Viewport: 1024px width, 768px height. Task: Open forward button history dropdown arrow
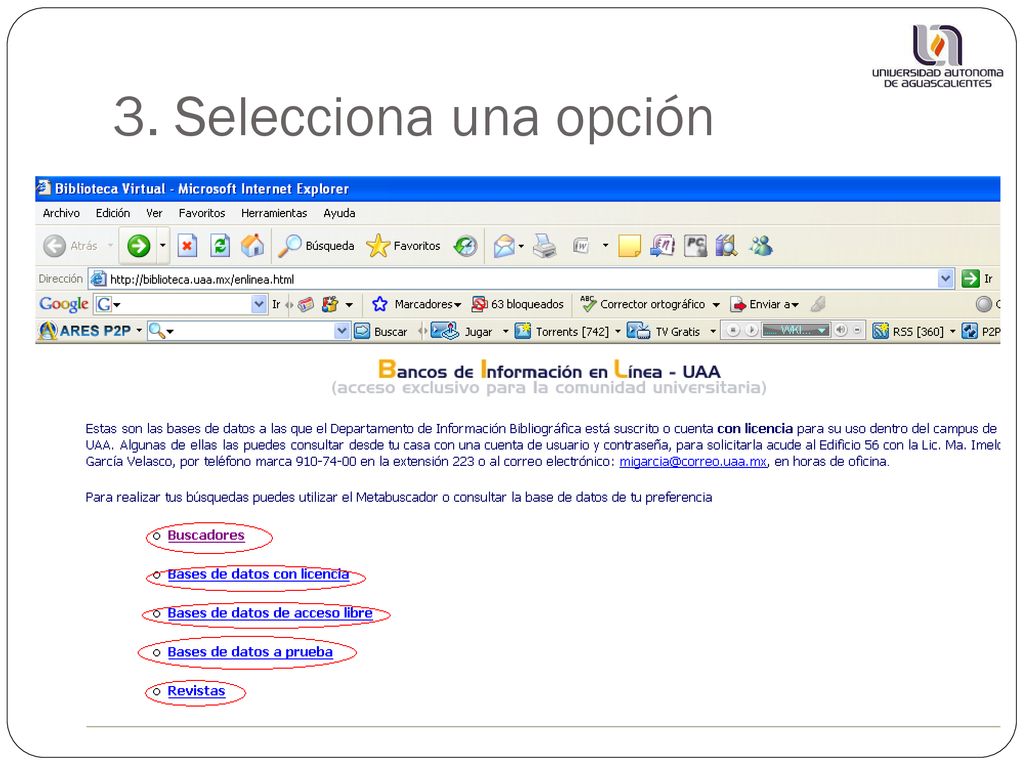click(x=163, y=246)
